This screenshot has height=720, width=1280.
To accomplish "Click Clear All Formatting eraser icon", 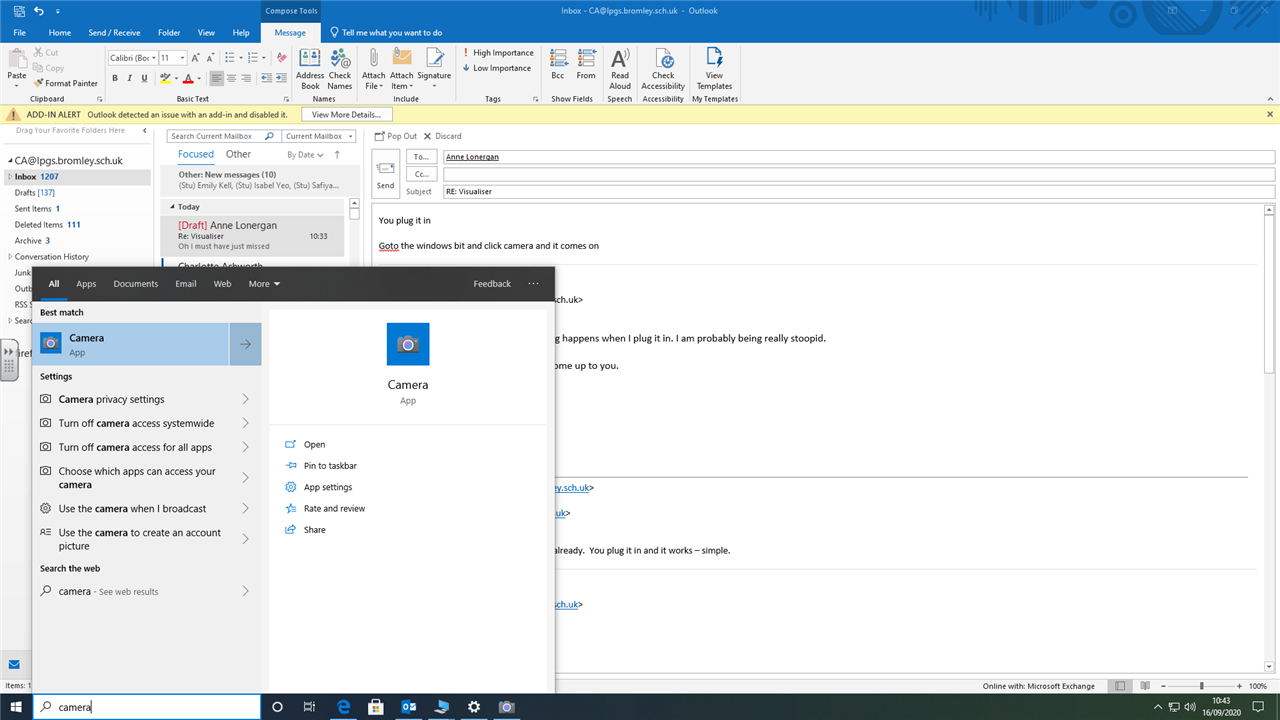I will [x=282, y=58].
